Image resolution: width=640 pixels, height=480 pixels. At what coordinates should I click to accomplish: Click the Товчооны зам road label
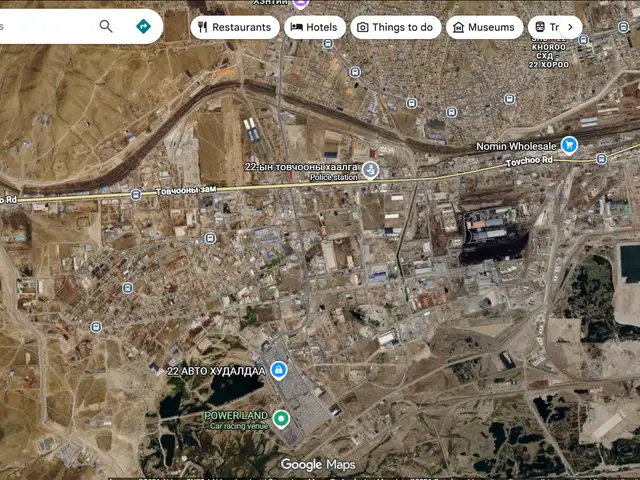(x=186, y=191)
